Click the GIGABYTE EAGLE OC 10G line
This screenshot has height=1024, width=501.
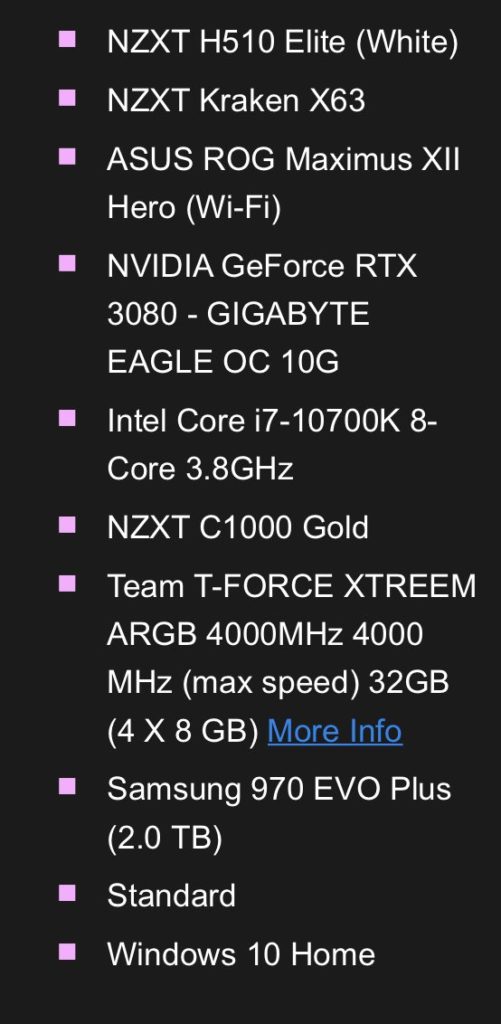[x=238, y=338]
